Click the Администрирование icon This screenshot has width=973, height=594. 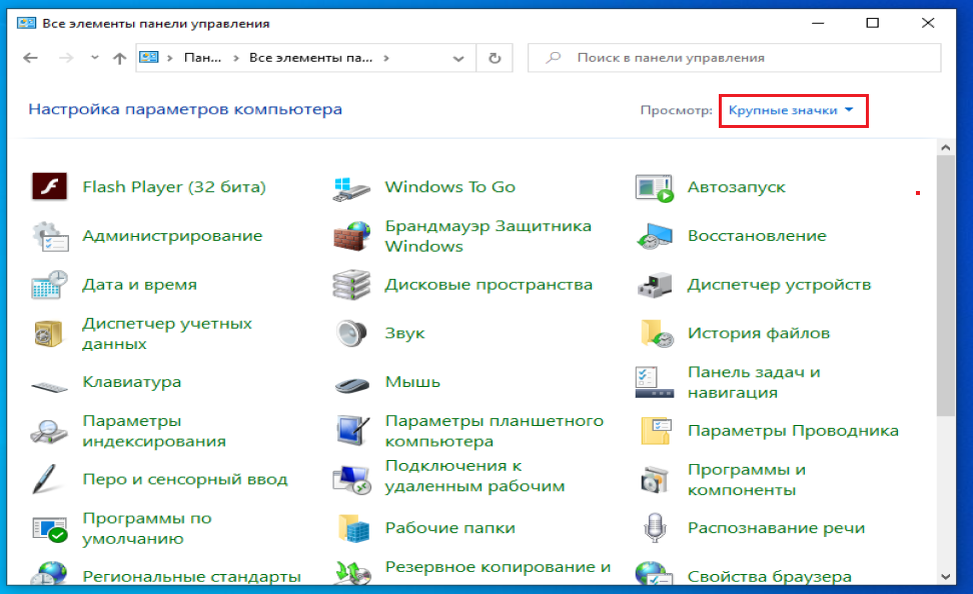coord(50,236)
